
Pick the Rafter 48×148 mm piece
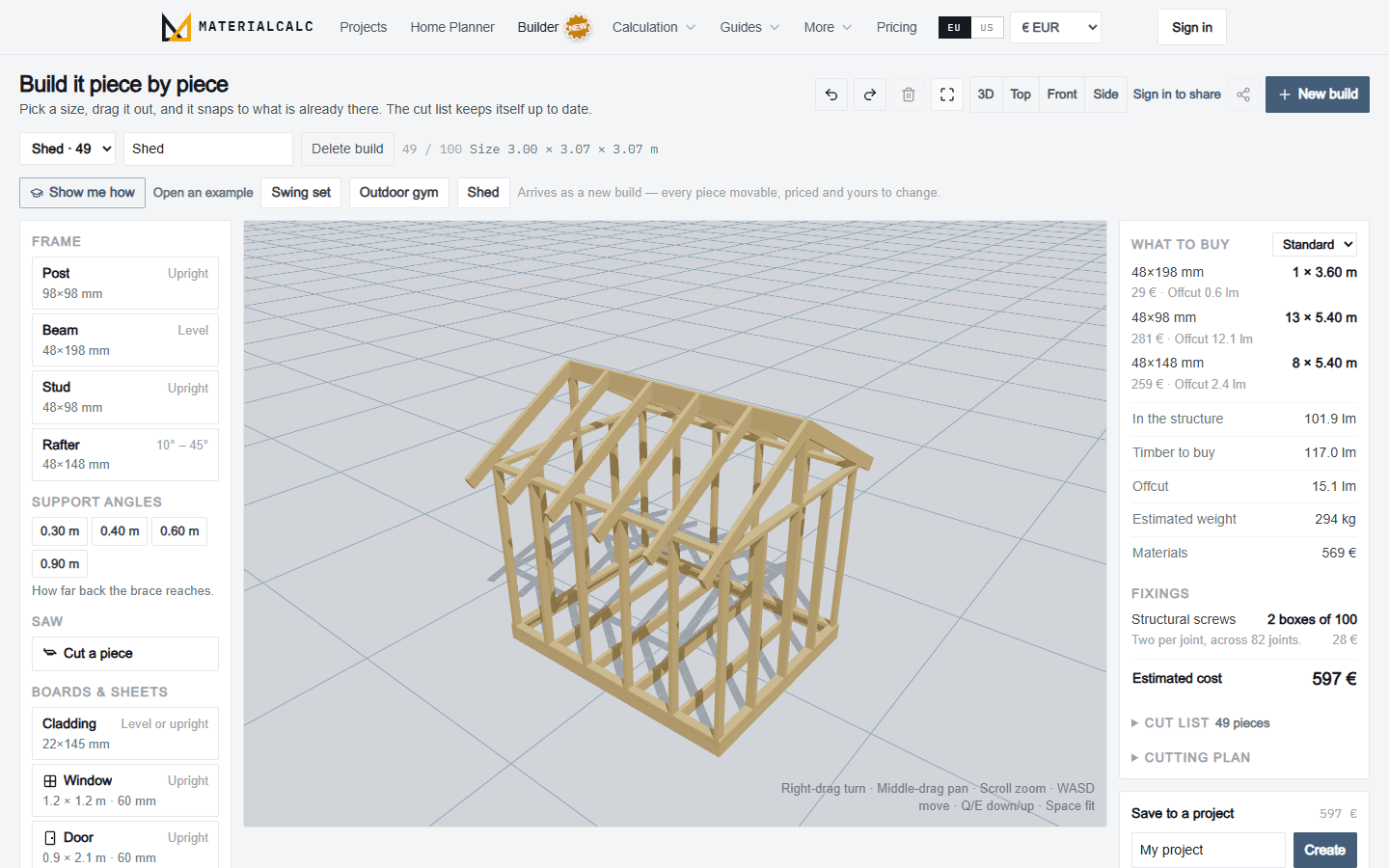tap(125, 454)
